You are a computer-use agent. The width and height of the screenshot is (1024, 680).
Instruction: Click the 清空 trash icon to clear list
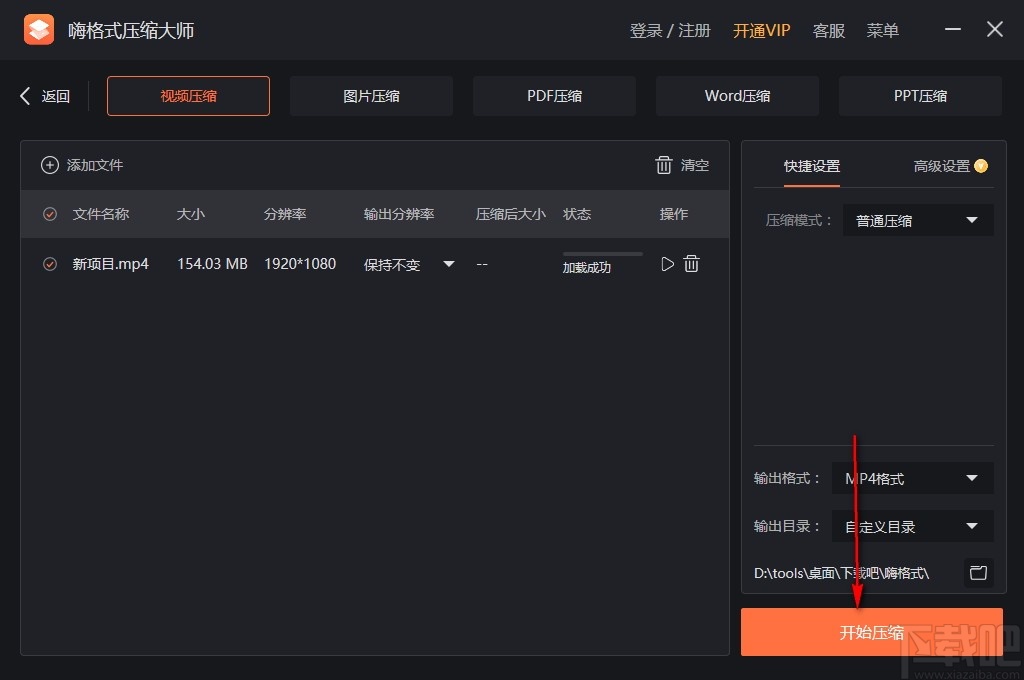[663, 165]
